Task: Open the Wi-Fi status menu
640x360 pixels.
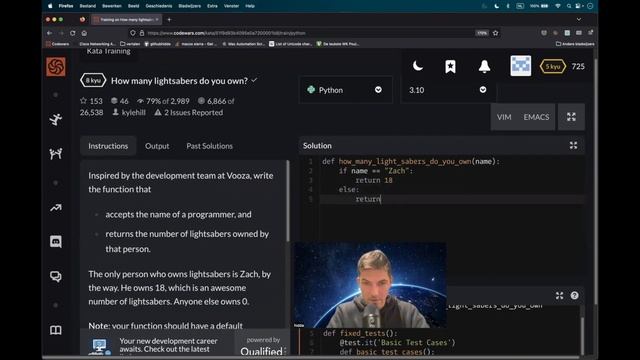Action: [x=558, y=6]
